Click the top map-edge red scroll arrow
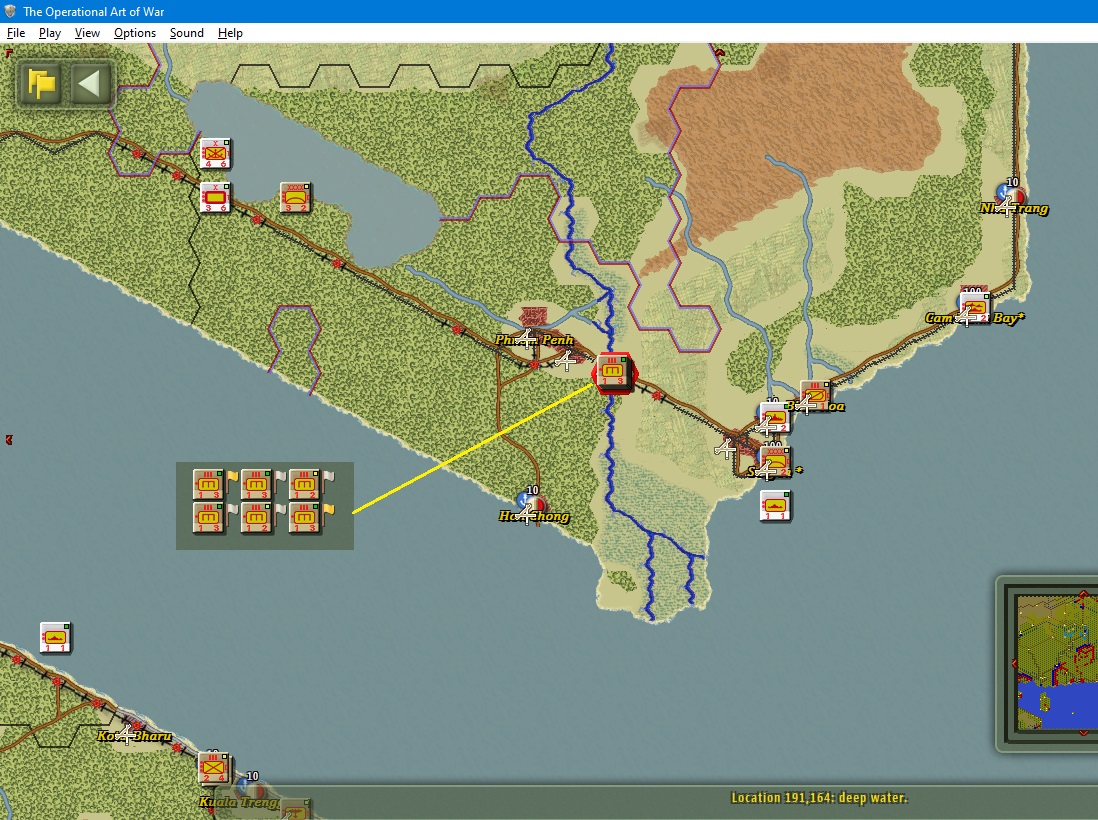The height and width of the screenshot is (820, 1098). click(x=719, y=52)
